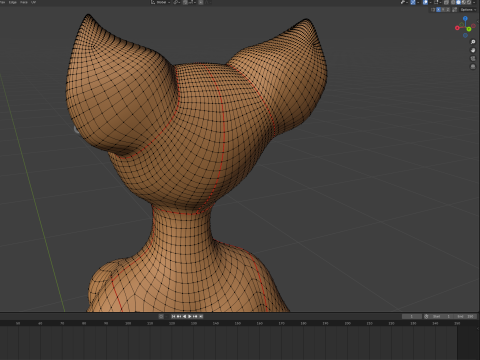Click the Start frame field
Image resolution: width=480 pixels, height=360 pixels.
pos(442,316)
